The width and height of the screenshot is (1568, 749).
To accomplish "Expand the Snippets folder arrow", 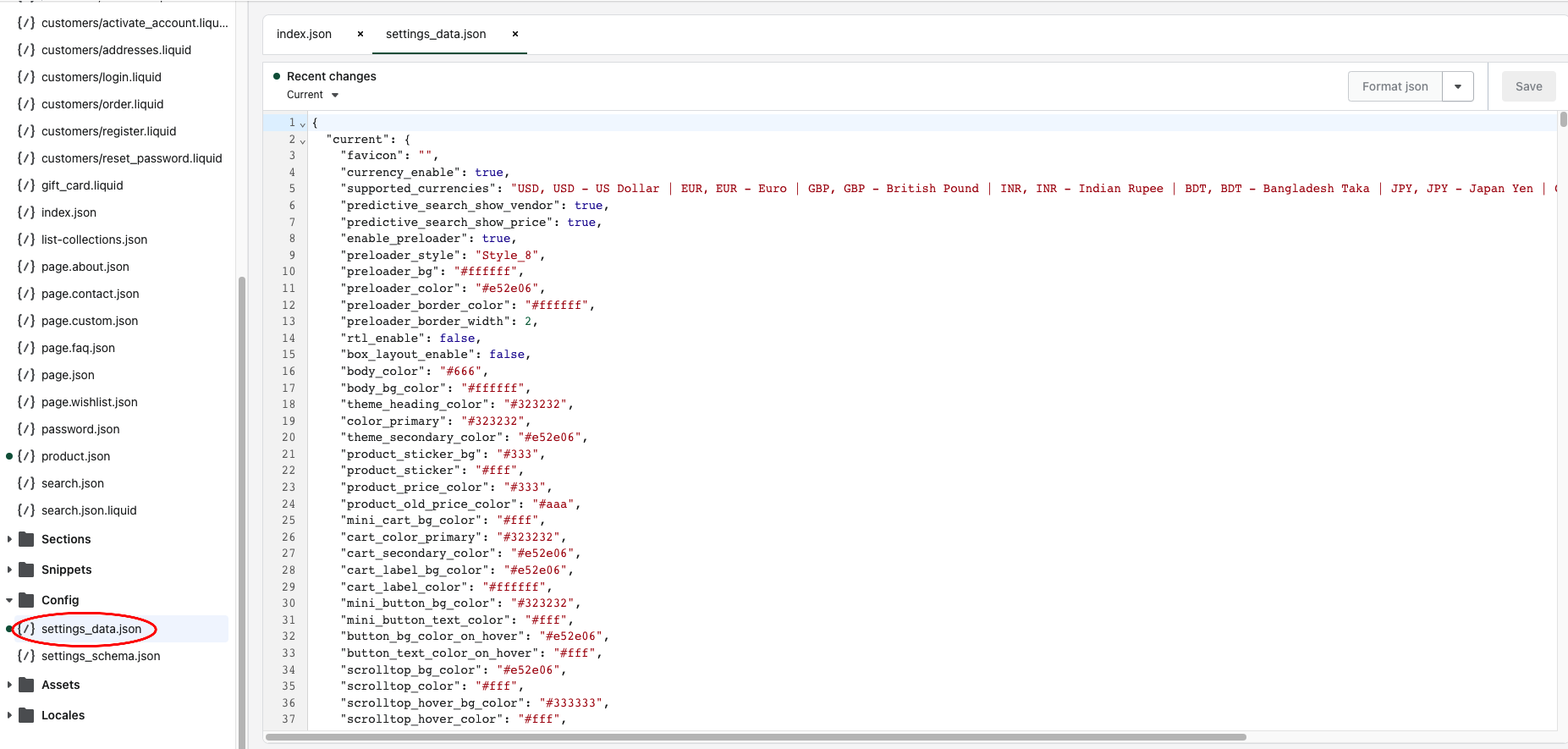I will pyautogui.click(x=9, y=570).
